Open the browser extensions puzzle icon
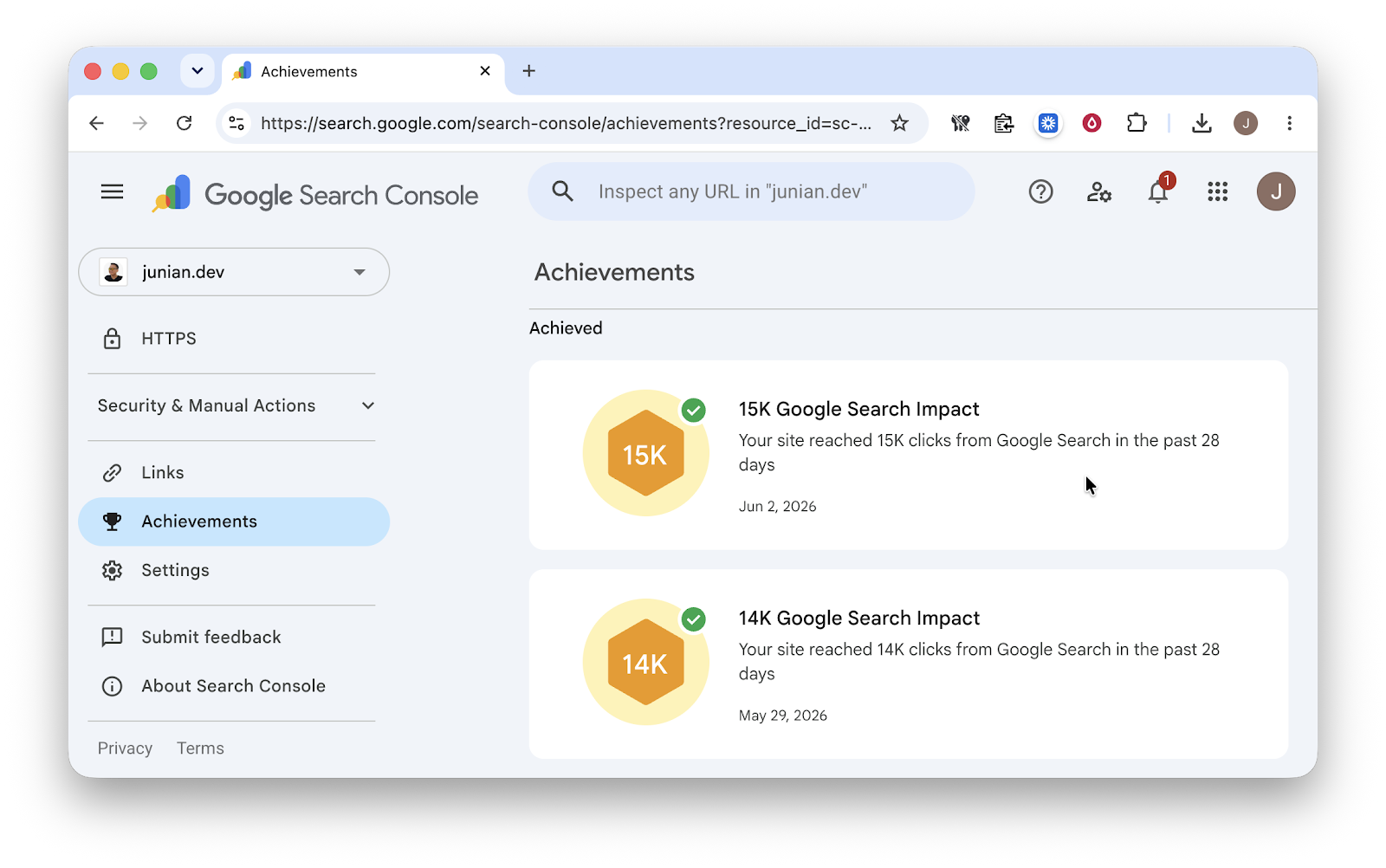 (1137, 123)
